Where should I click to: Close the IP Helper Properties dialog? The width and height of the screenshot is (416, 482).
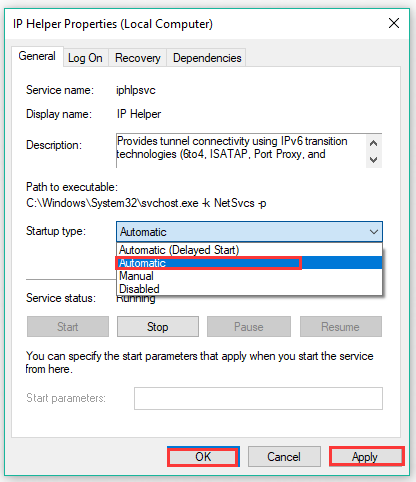[394, 23]
